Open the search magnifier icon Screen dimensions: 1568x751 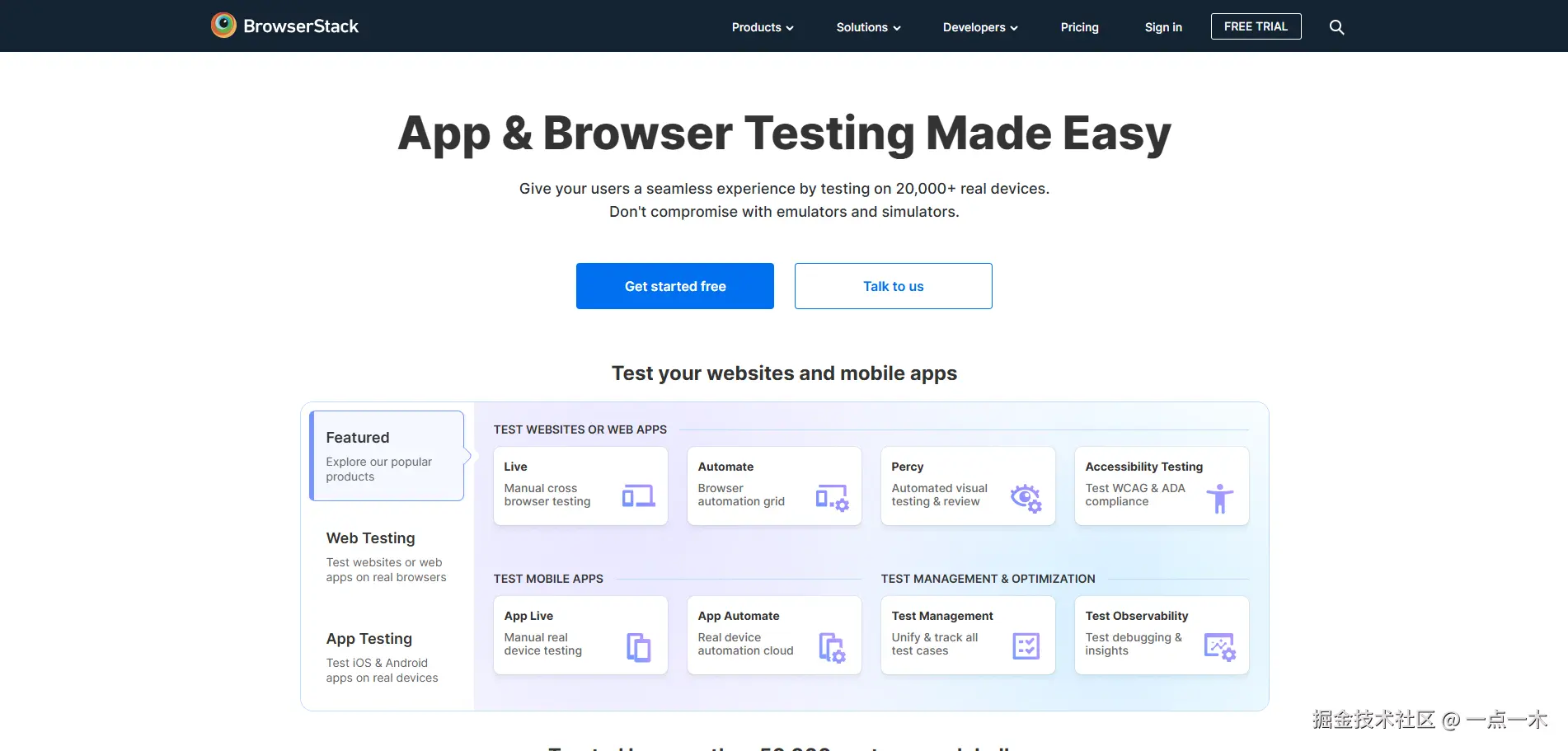click(1336, 27)
